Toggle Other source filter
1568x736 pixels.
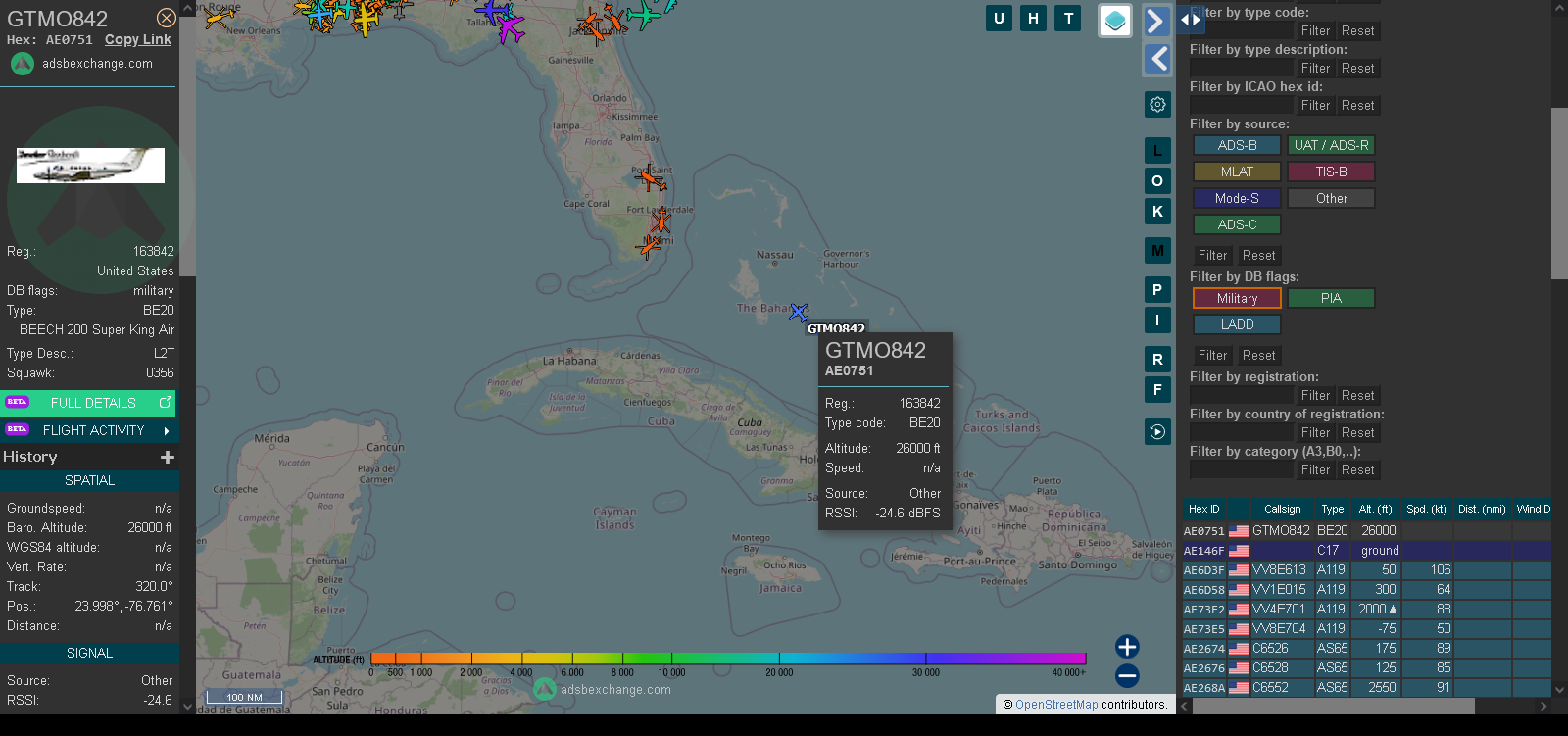pyautogui.click(x=1331, y=198)
